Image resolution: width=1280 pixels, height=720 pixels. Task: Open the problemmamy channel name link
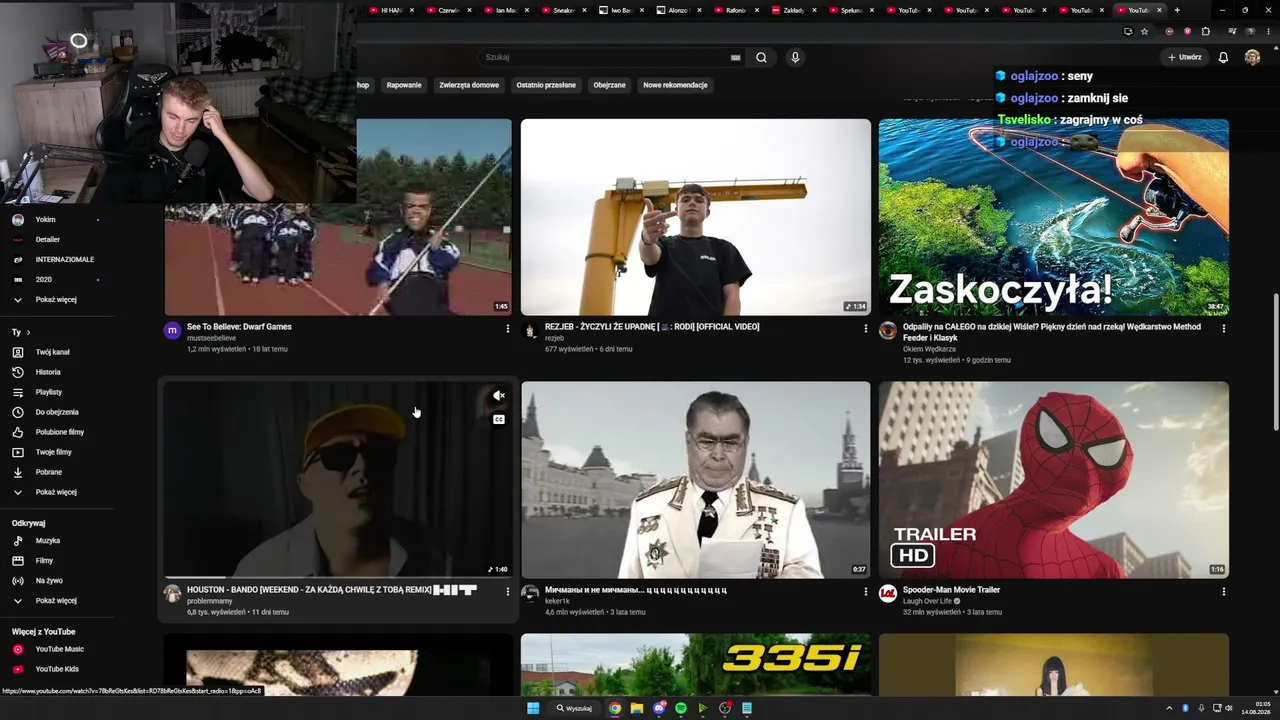(210, 601)
